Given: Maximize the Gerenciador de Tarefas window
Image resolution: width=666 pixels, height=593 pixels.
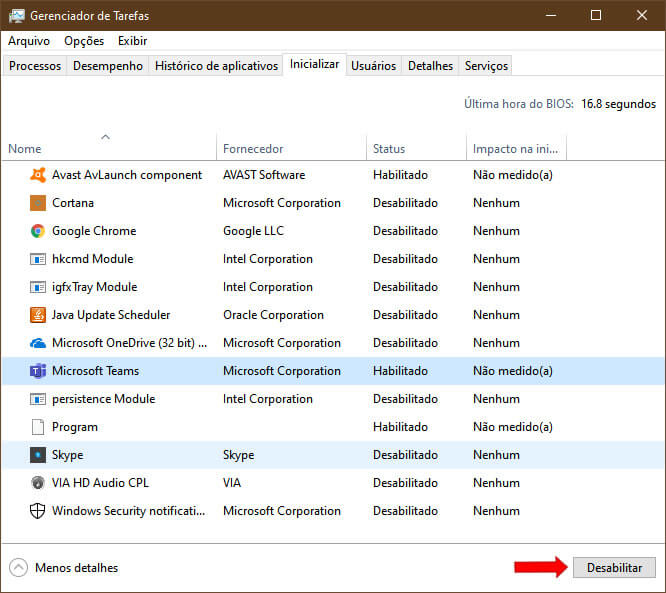Looking at the screenshot, I should click(x=595, y=16).
